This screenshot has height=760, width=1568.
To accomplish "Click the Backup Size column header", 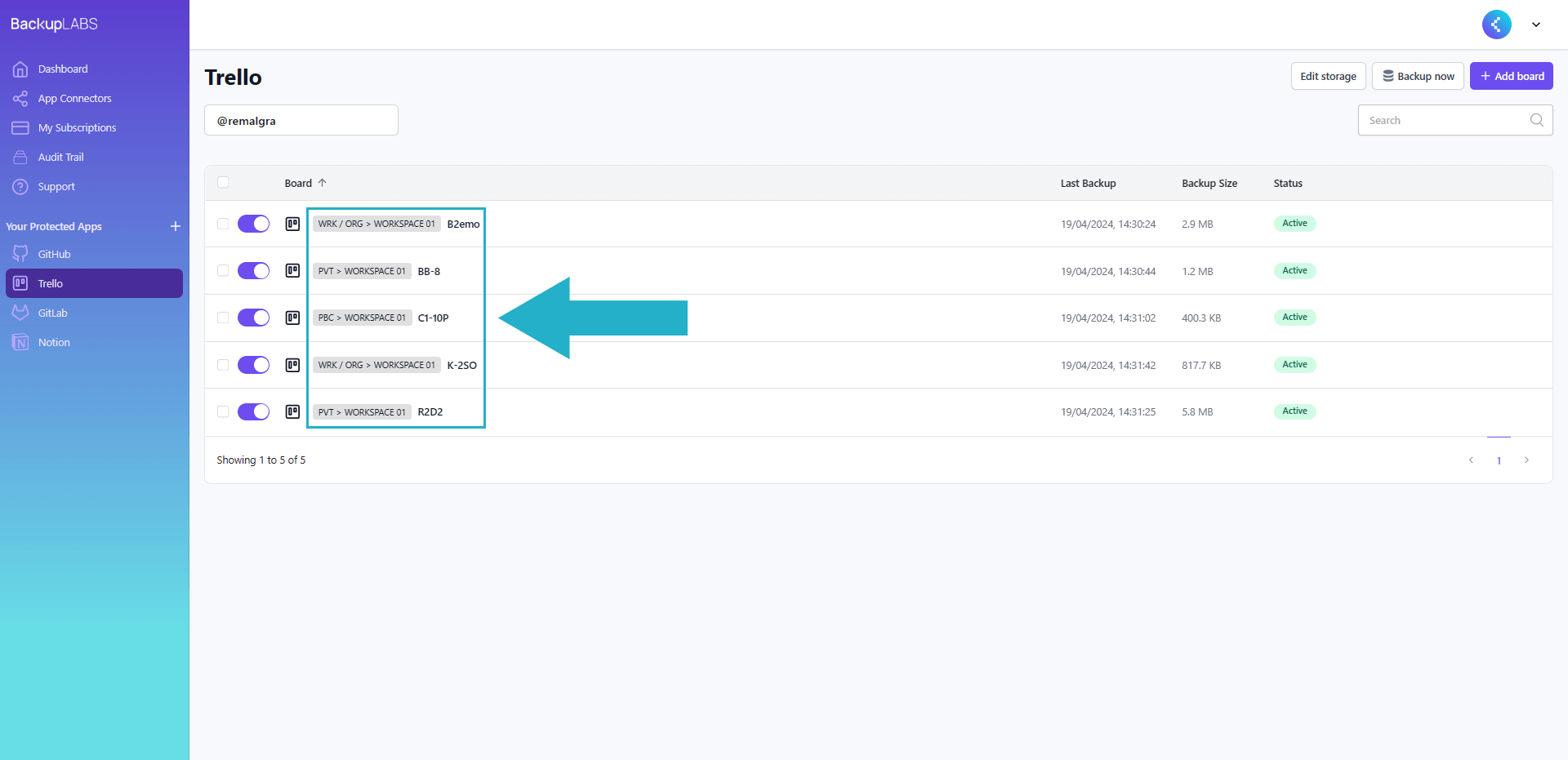I will tap(1209, 183).
